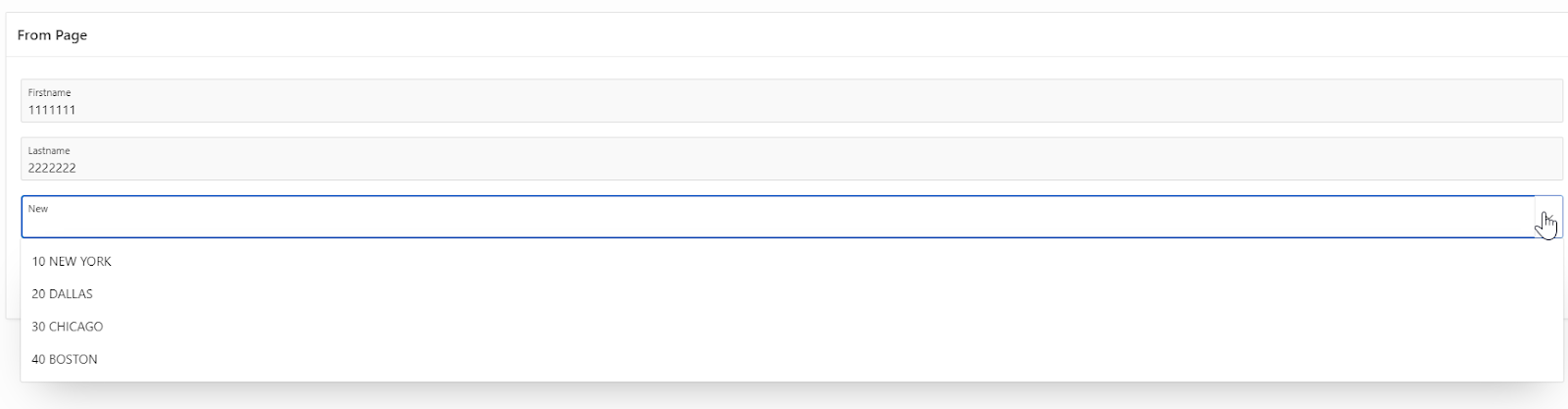Click the DALLAS city name

71,294
